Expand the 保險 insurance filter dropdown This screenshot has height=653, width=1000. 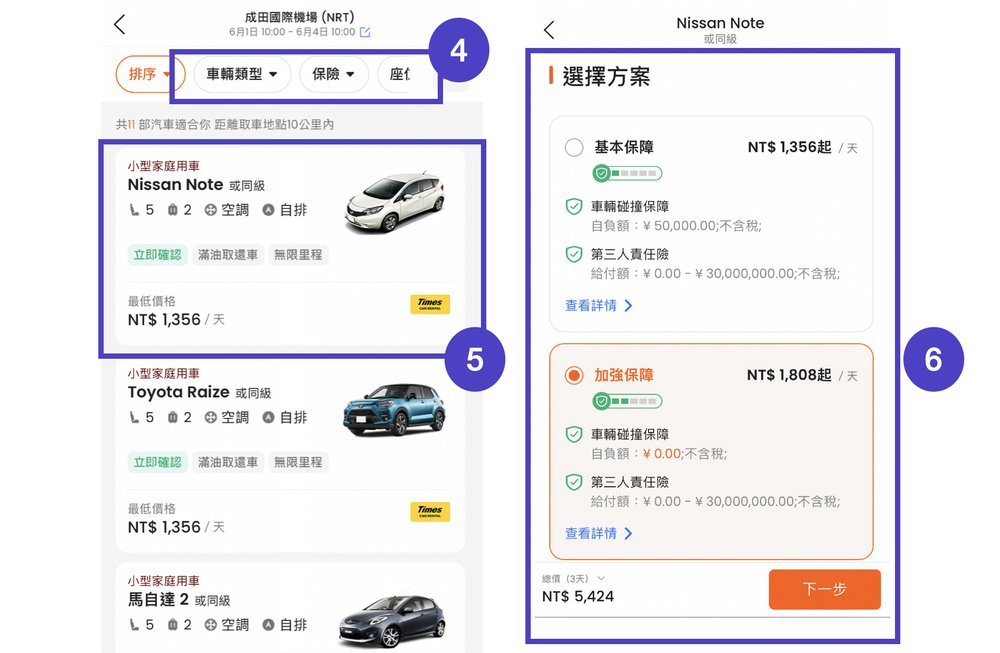[x=333, y=74]
